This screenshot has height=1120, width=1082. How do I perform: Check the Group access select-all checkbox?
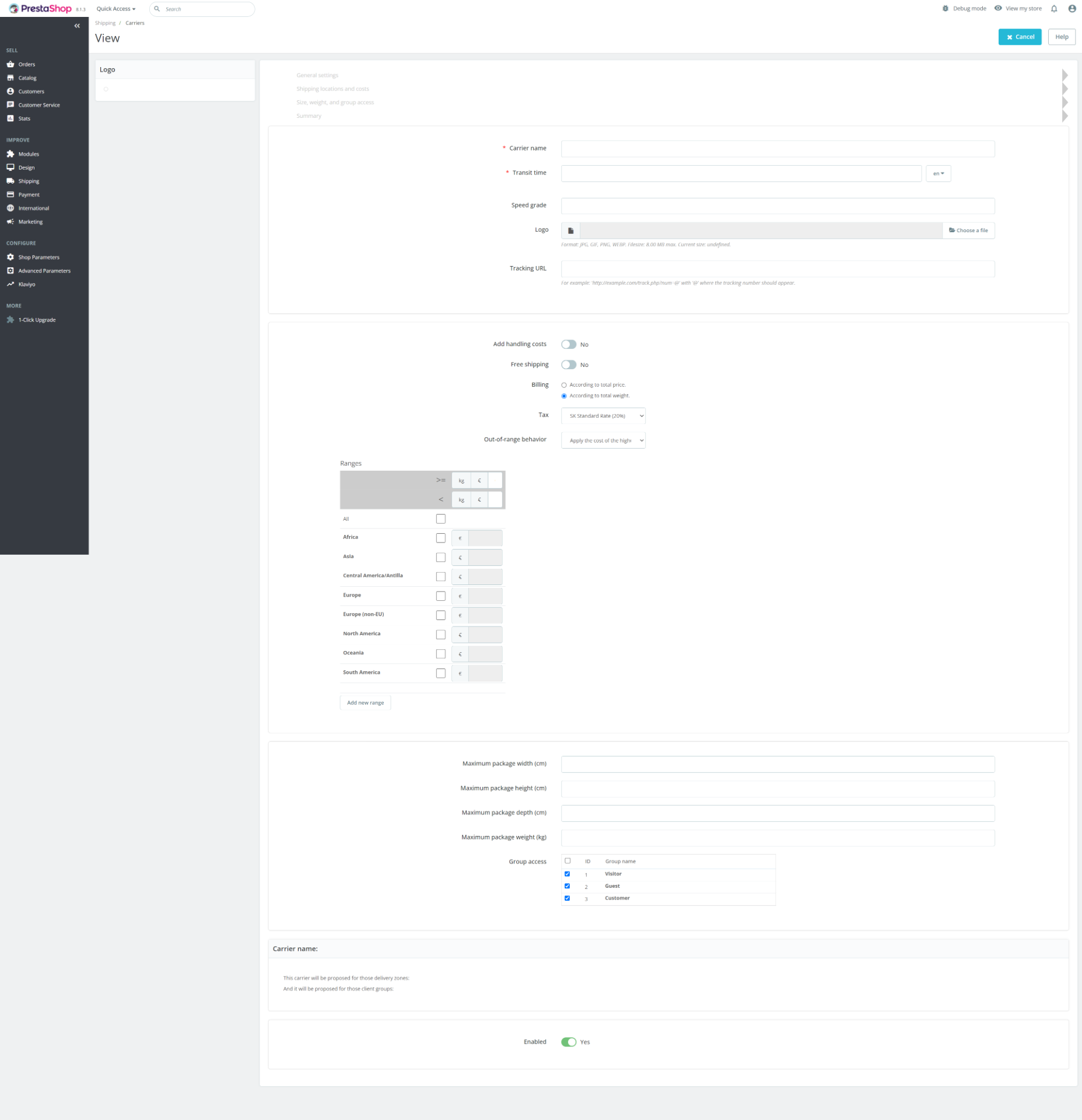[568, 861]
